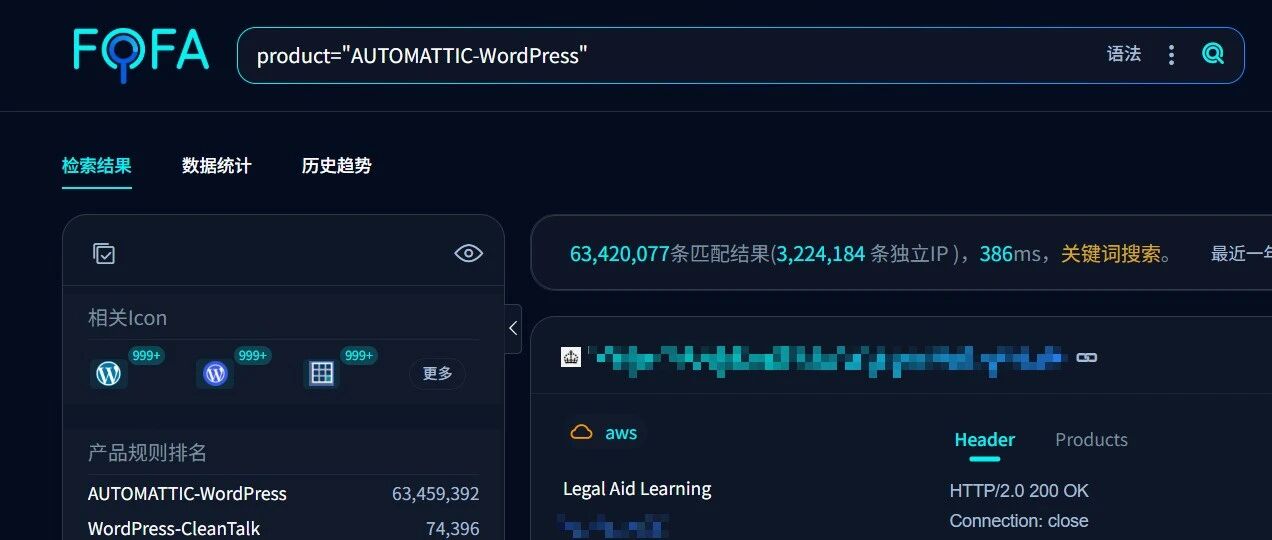This screenshot has width=1272, height=540.
Task: Select the blue WordPress related icon
Action: tap(215, 374)
